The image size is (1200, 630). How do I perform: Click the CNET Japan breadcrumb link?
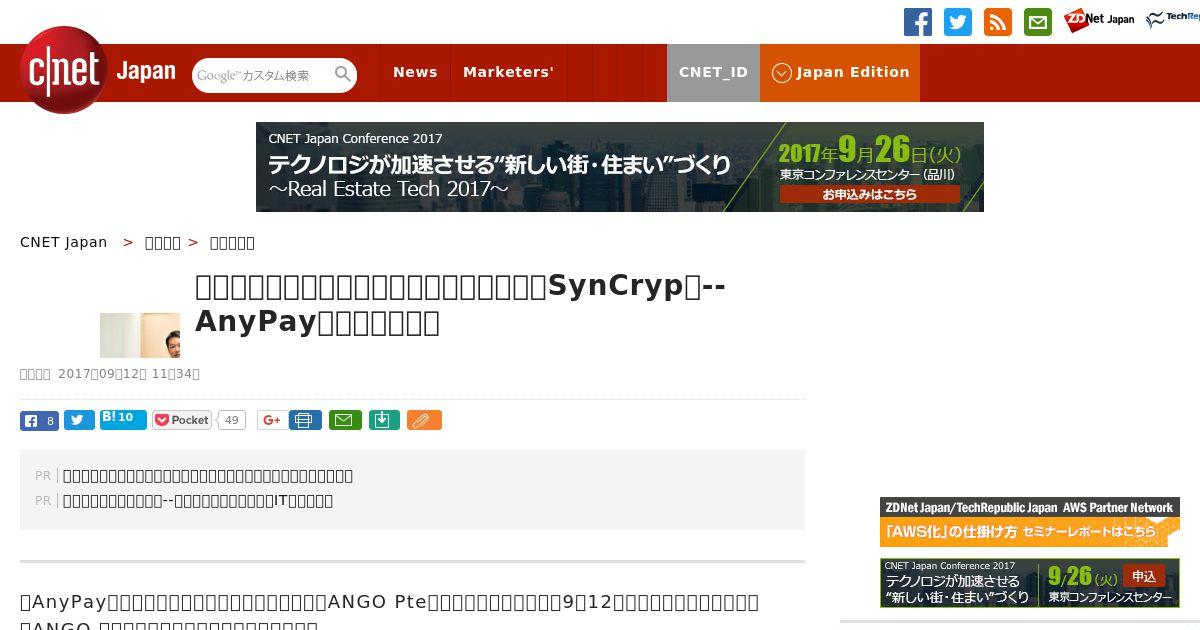pos(64,243)
